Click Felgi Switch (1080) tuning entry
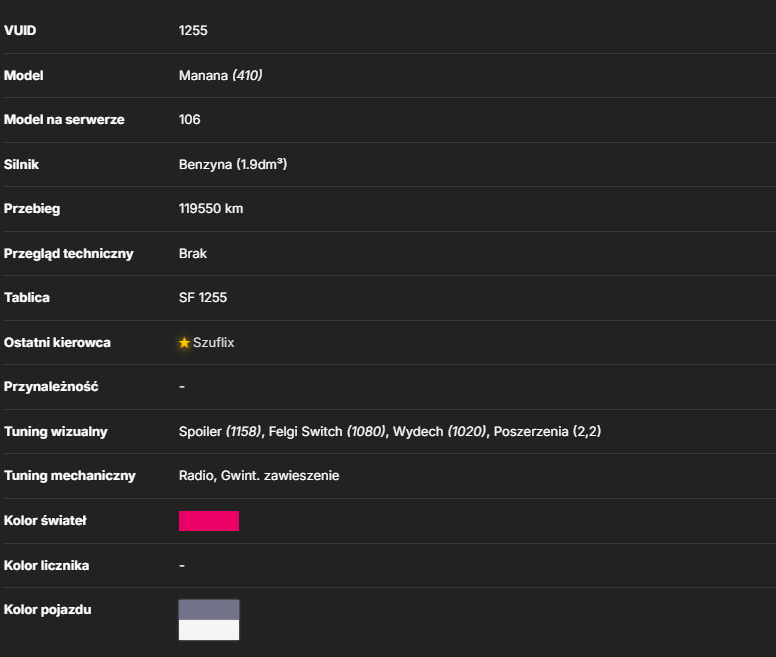The height and width of the screenshot is (657, 776). (327, 431)
